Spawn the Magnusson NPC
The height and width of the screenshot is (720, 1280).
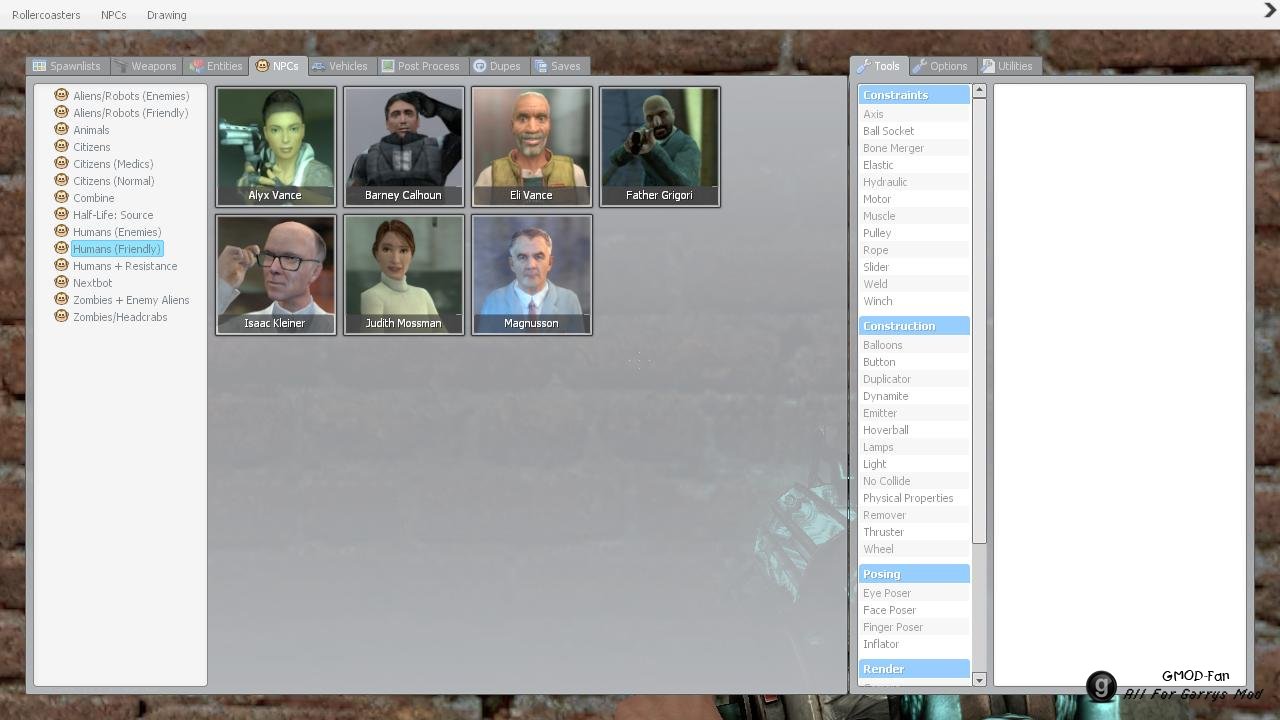532,274
